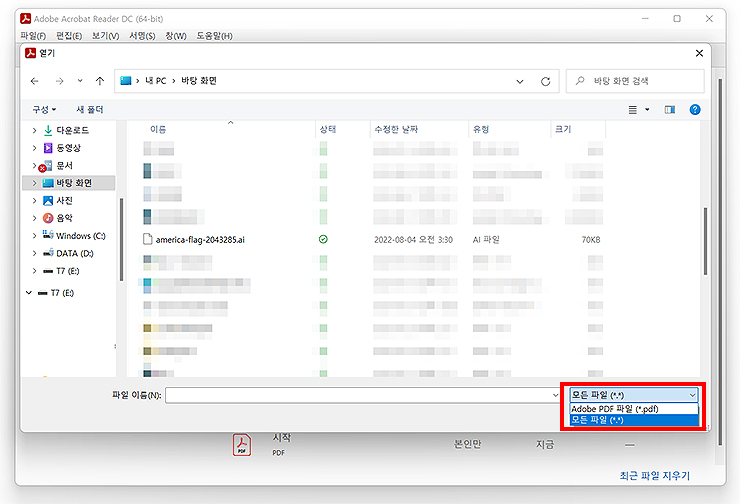The width and height of the screenshot is (740, 504).
Task: Expand the DATA (D:) tree node
Action: [34, 253]
